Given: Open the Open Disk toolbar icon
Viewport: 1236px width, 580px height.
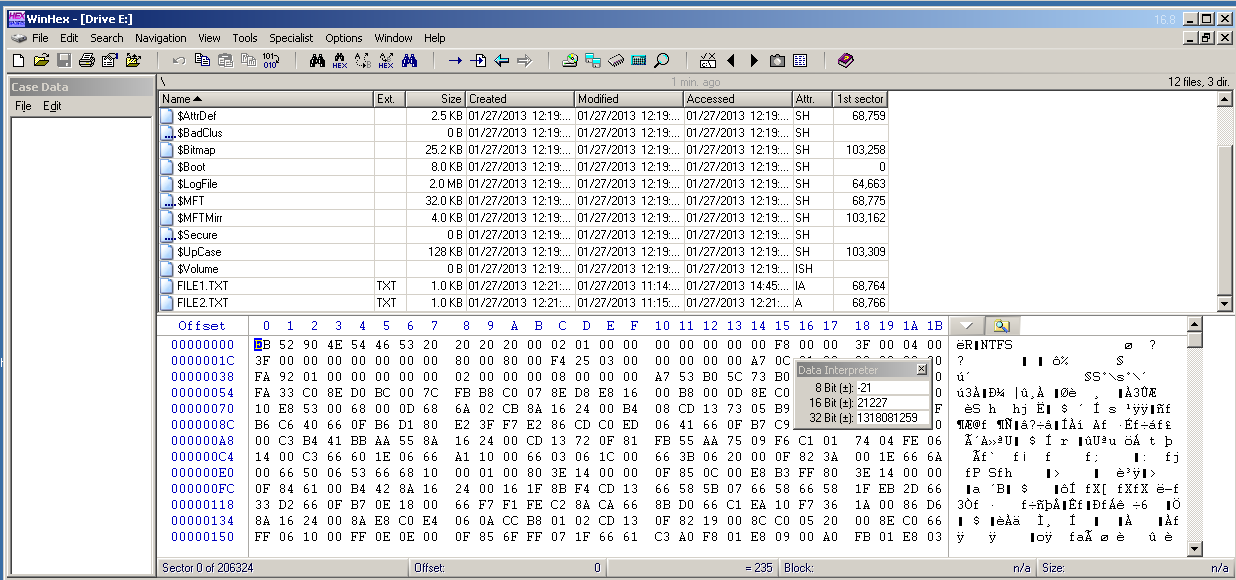Looking at the screenshot, I should coord(570,61).
